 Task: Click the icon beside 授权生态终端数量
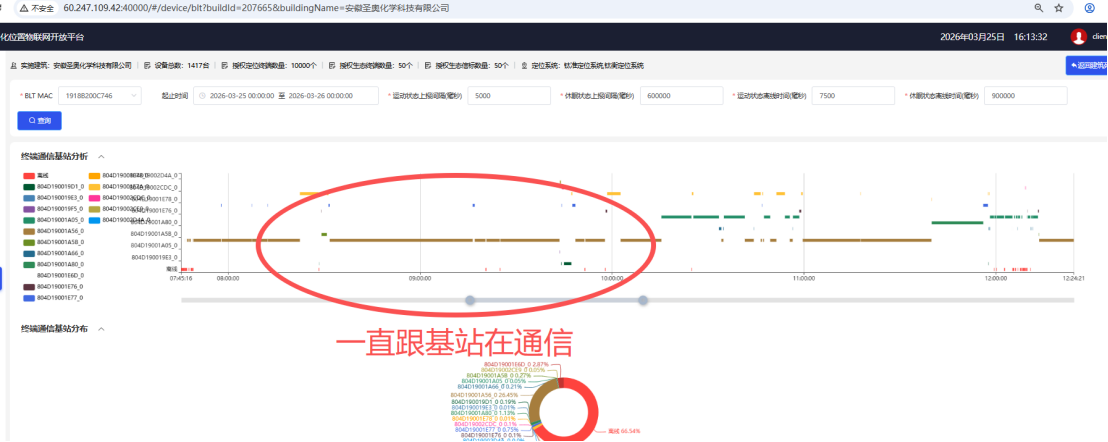coord(332,66)
